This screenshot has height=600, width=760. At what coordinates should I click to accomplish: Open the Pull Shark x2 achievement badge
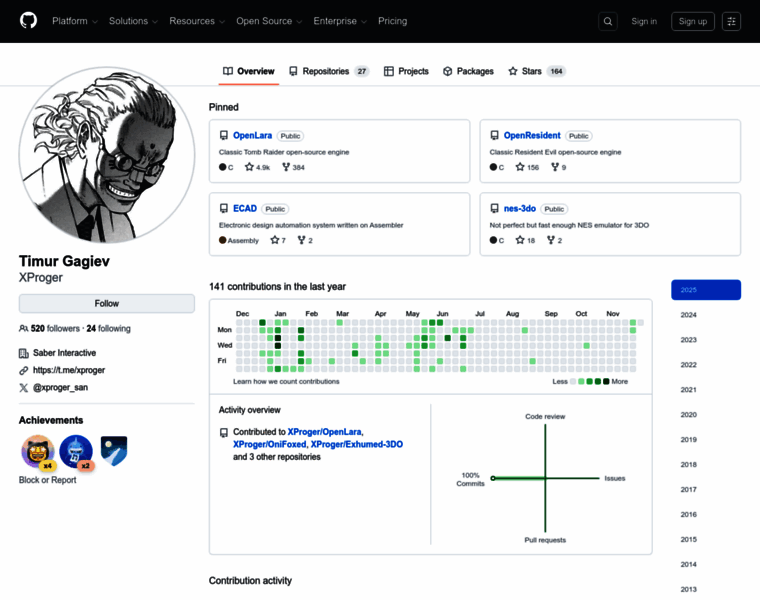76,452
